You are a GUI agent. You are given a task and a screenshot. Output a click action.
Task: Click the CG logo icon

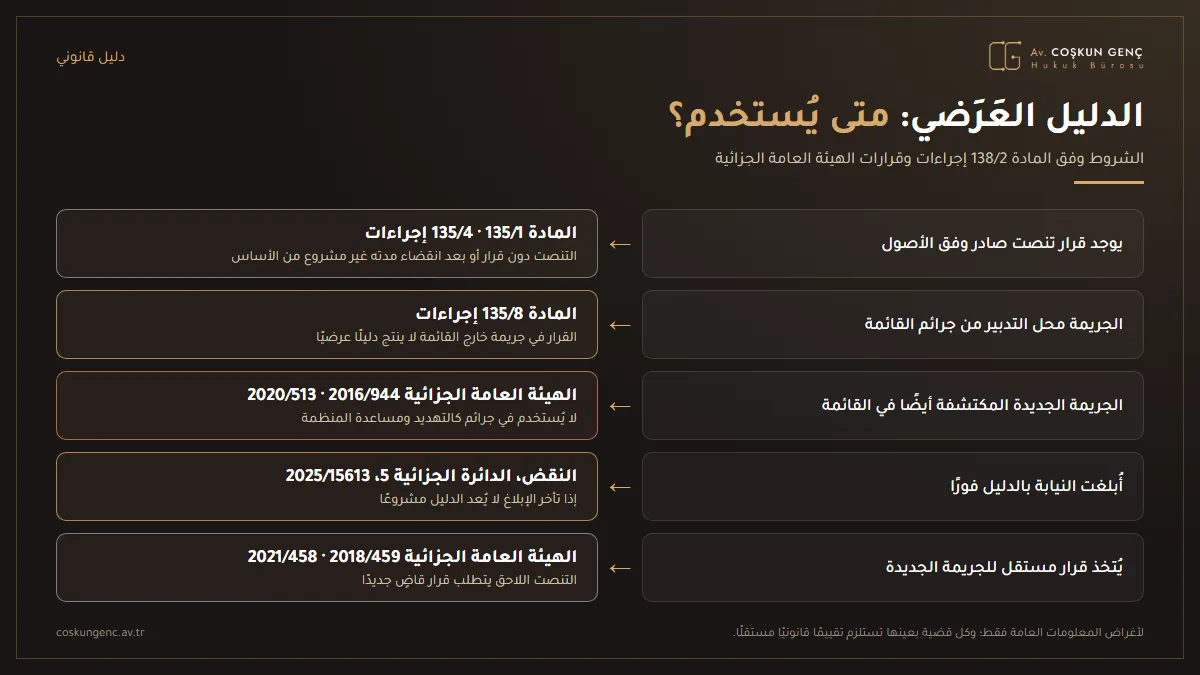pyautogui.click(x=1005, y=56)
